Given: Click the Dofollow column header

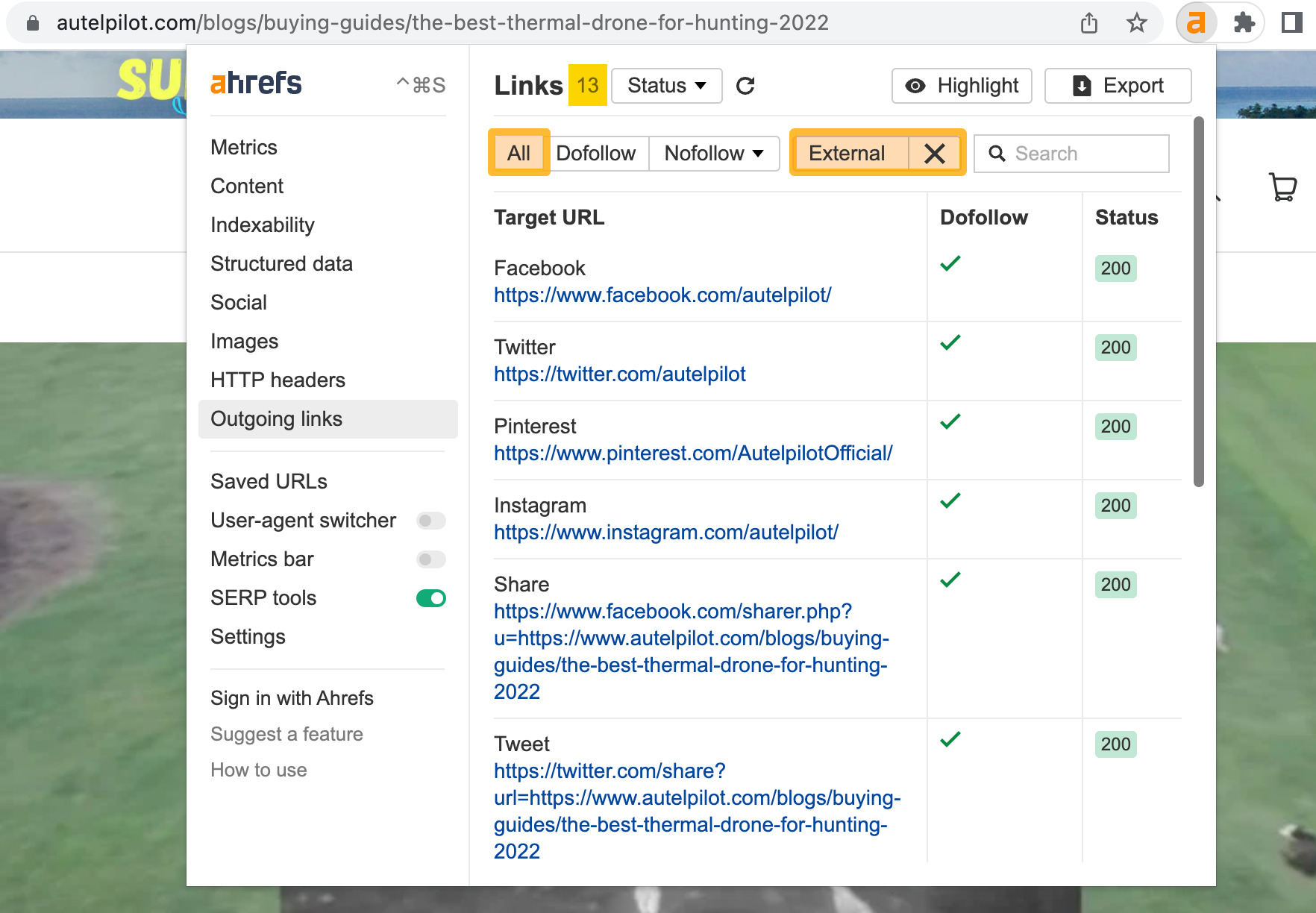Looking at the screenshot, I should pyautogui.click(x=983, y=218).
